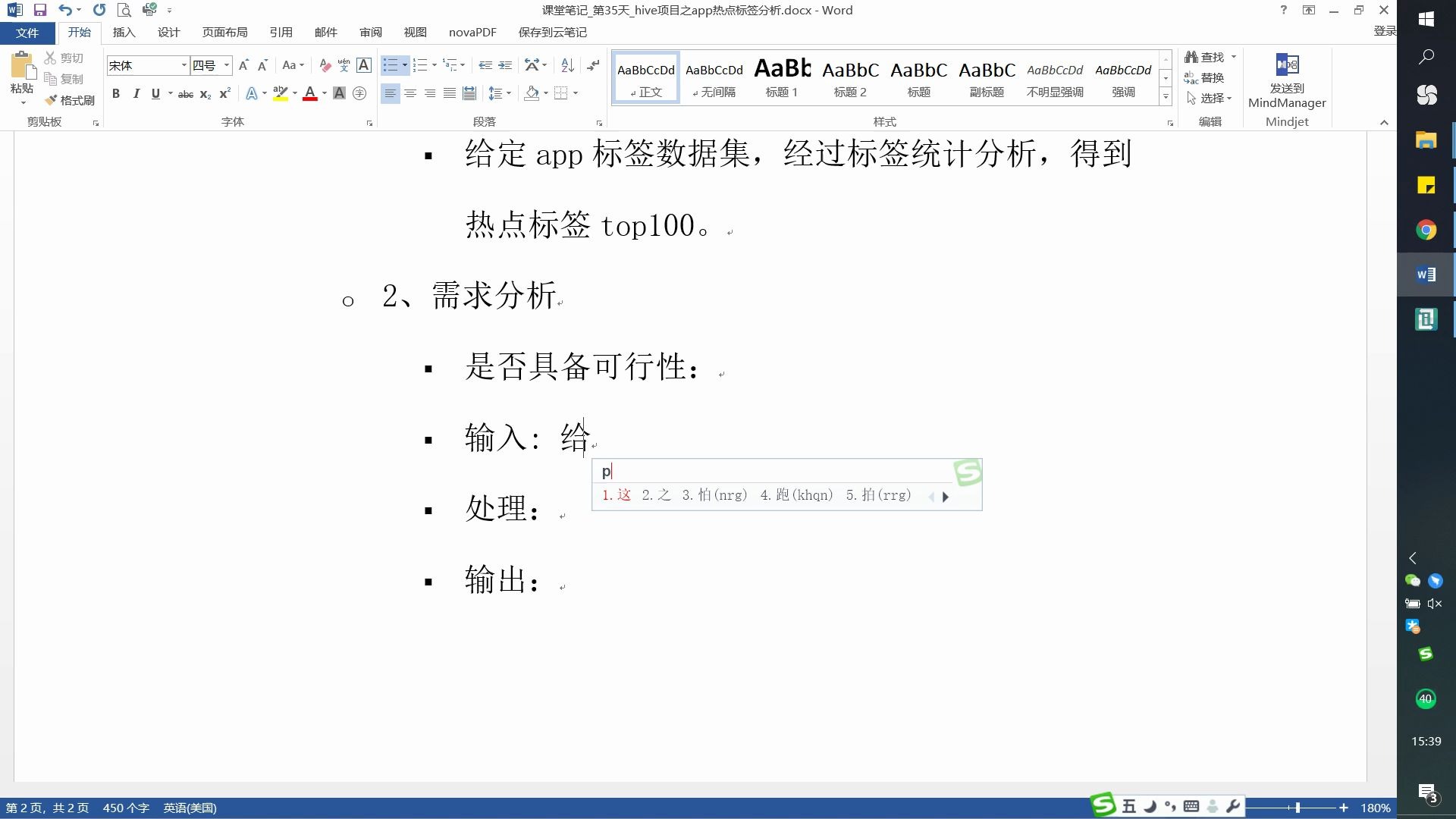The height and width of the screenshot is (819, 1456).
Task: Click the sort A-Z icon
Action: point(567,65)
